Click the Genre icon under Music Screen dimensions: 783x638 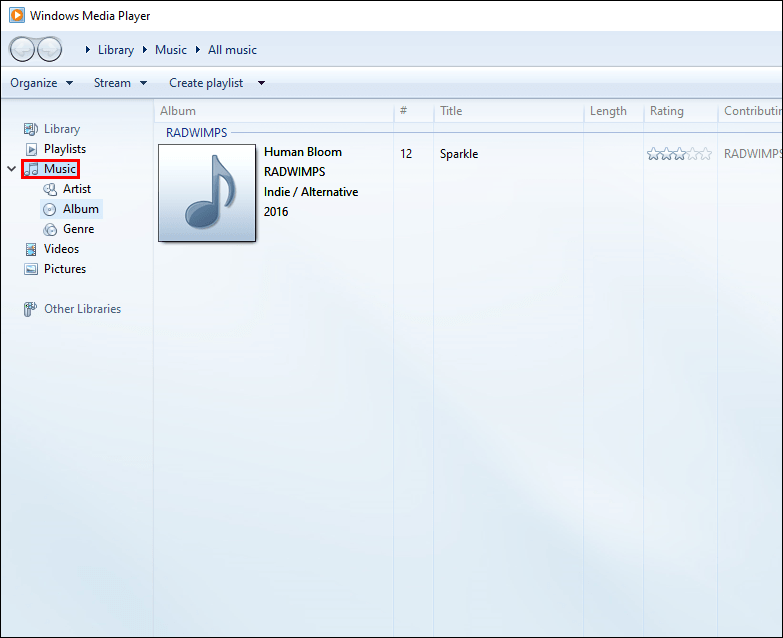pyautogui.click(x=50, y=229)
